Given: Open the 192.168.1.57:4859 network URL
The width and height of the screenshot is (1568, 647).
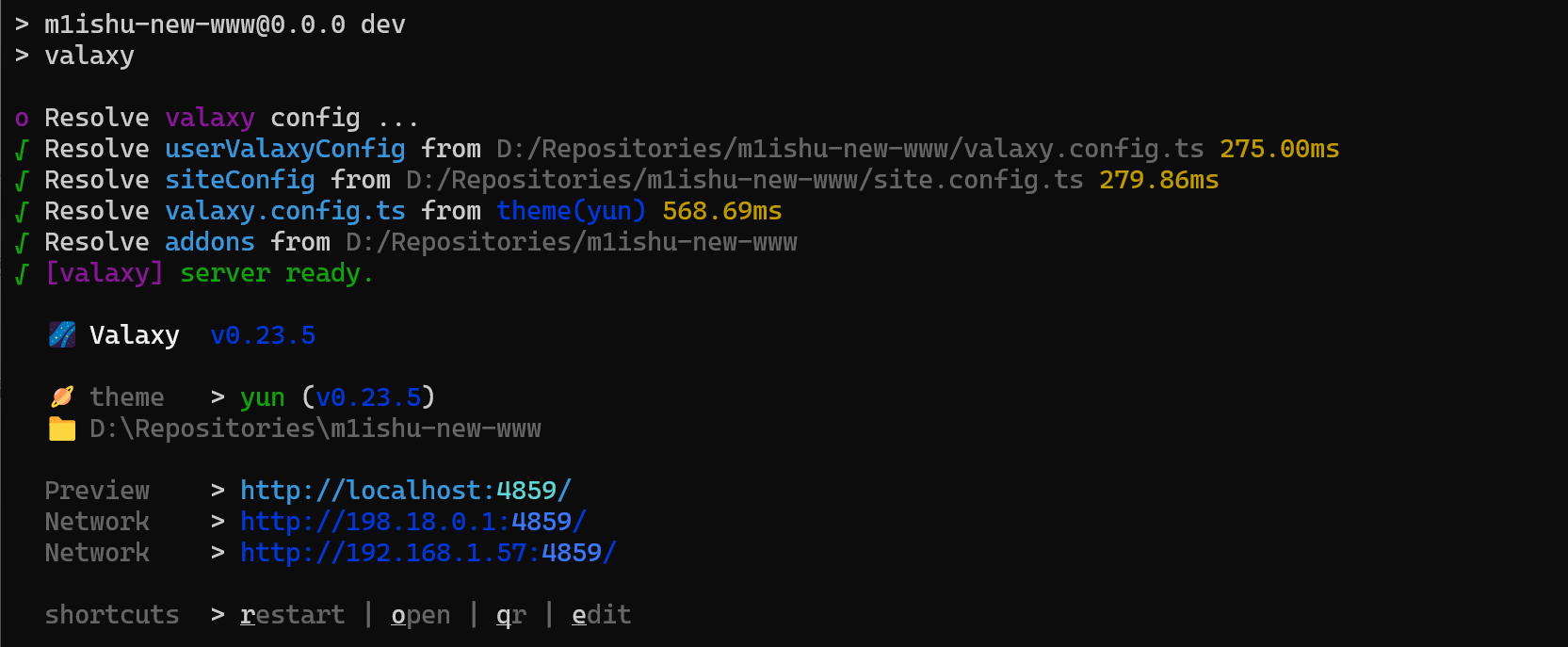Looking at the screenshot, I should tap(428, 552).
